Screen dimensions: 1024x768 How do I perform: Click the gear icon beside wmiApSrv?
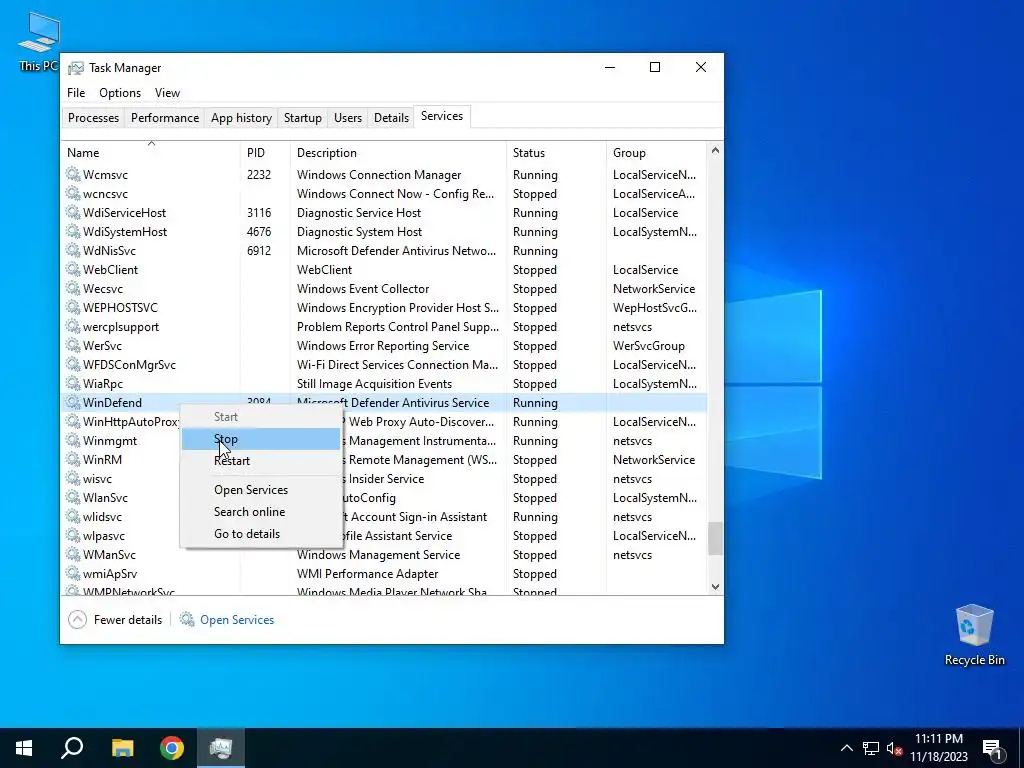pos(73,573)
